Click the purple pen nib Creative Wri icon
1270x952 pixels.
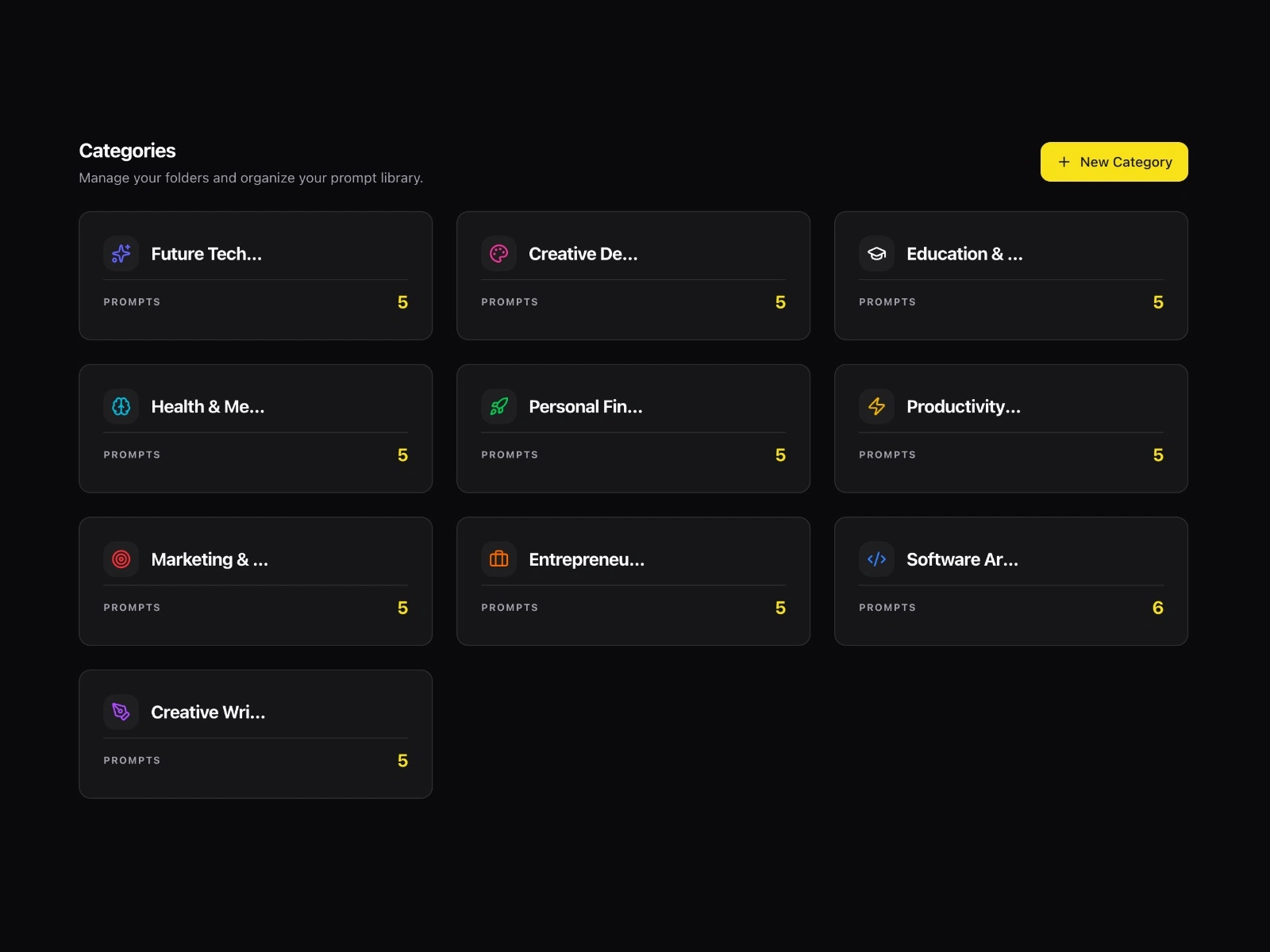click(121, 712)
